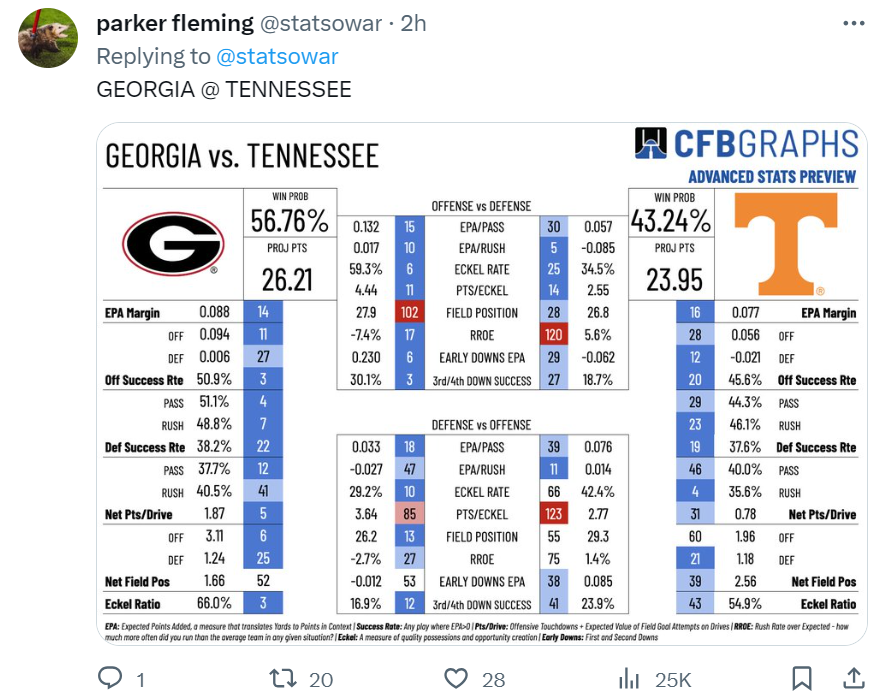Click the Georgia G logo in the image
883x699 pixels.
point(173,244)
